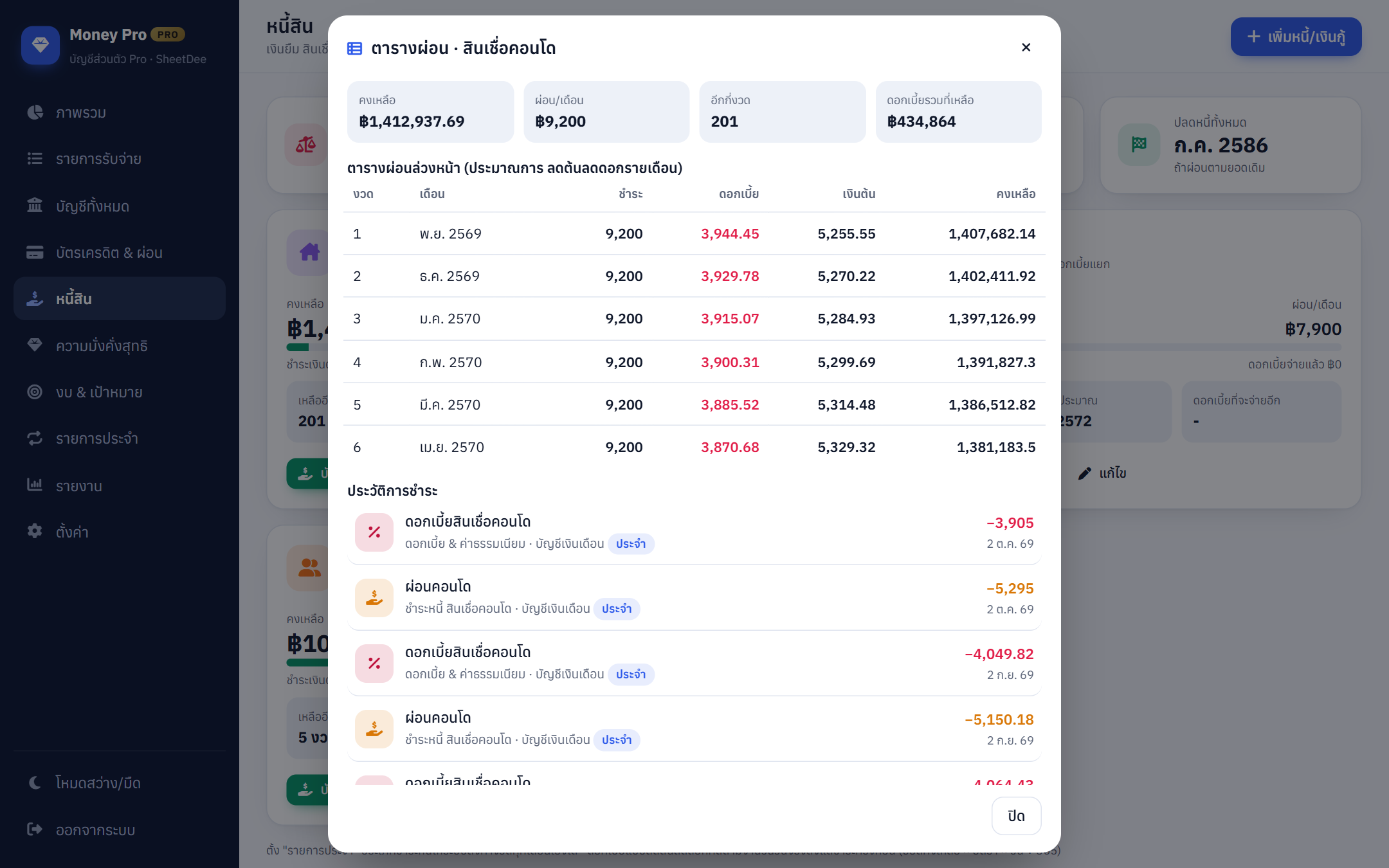Click the principal cell 5,284.93
1389x868 pixels.
tap(846, 318)
